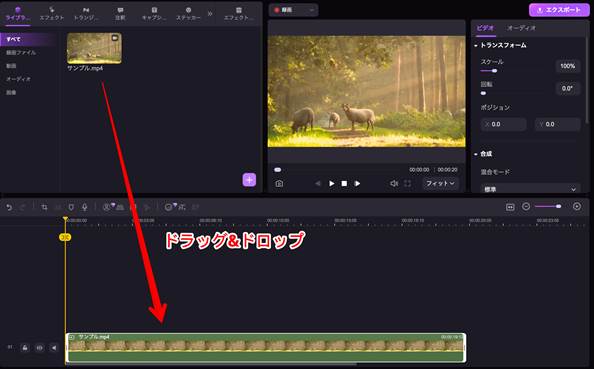Open the ステッカー stickers tab

coord(188,14)
